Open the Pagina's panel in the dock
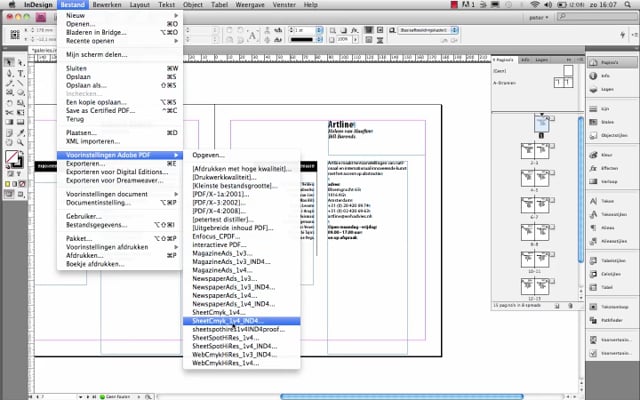 (x=612, y=62)
